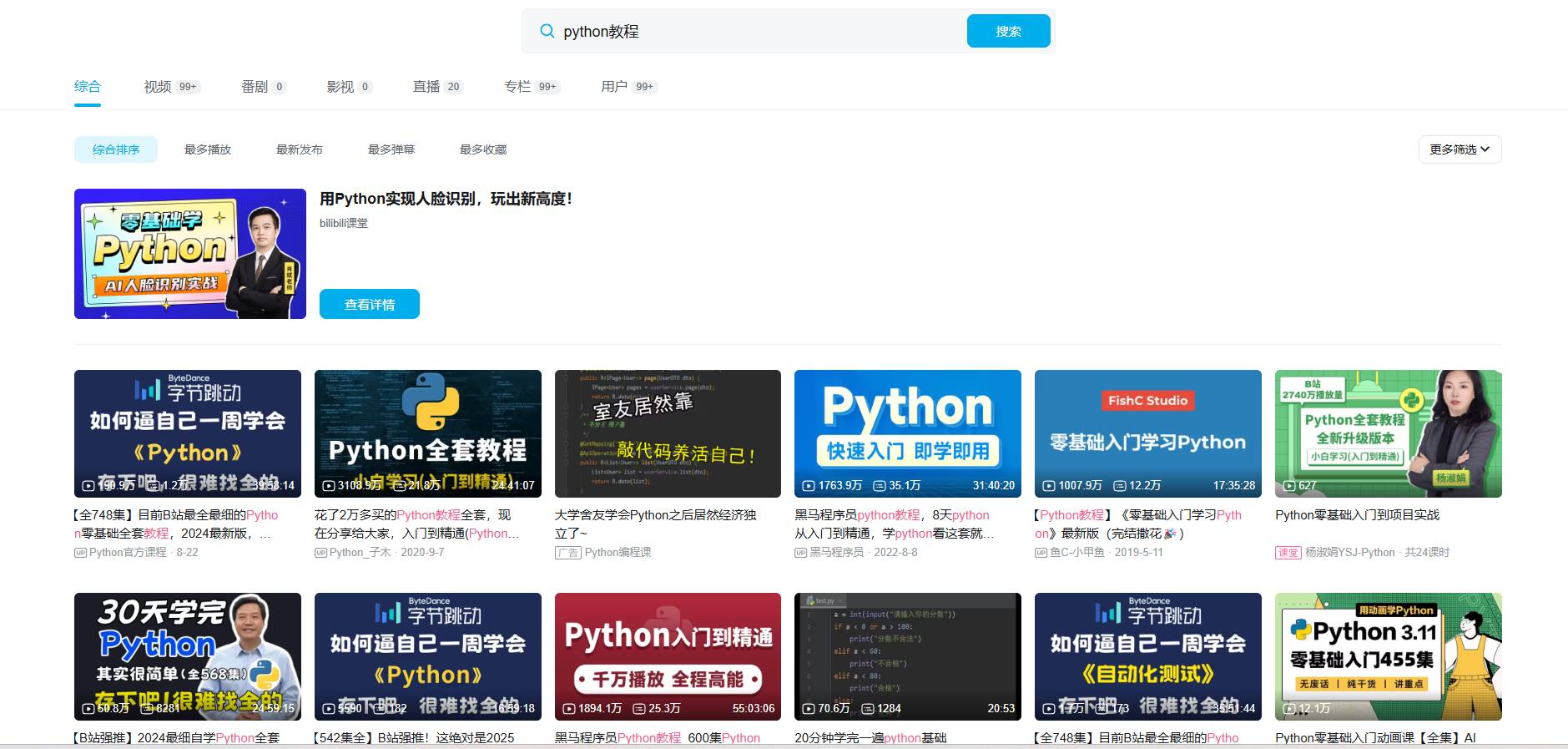Visit uploader 杨淑娟YSJ-Python

[x=1350, y=552]
